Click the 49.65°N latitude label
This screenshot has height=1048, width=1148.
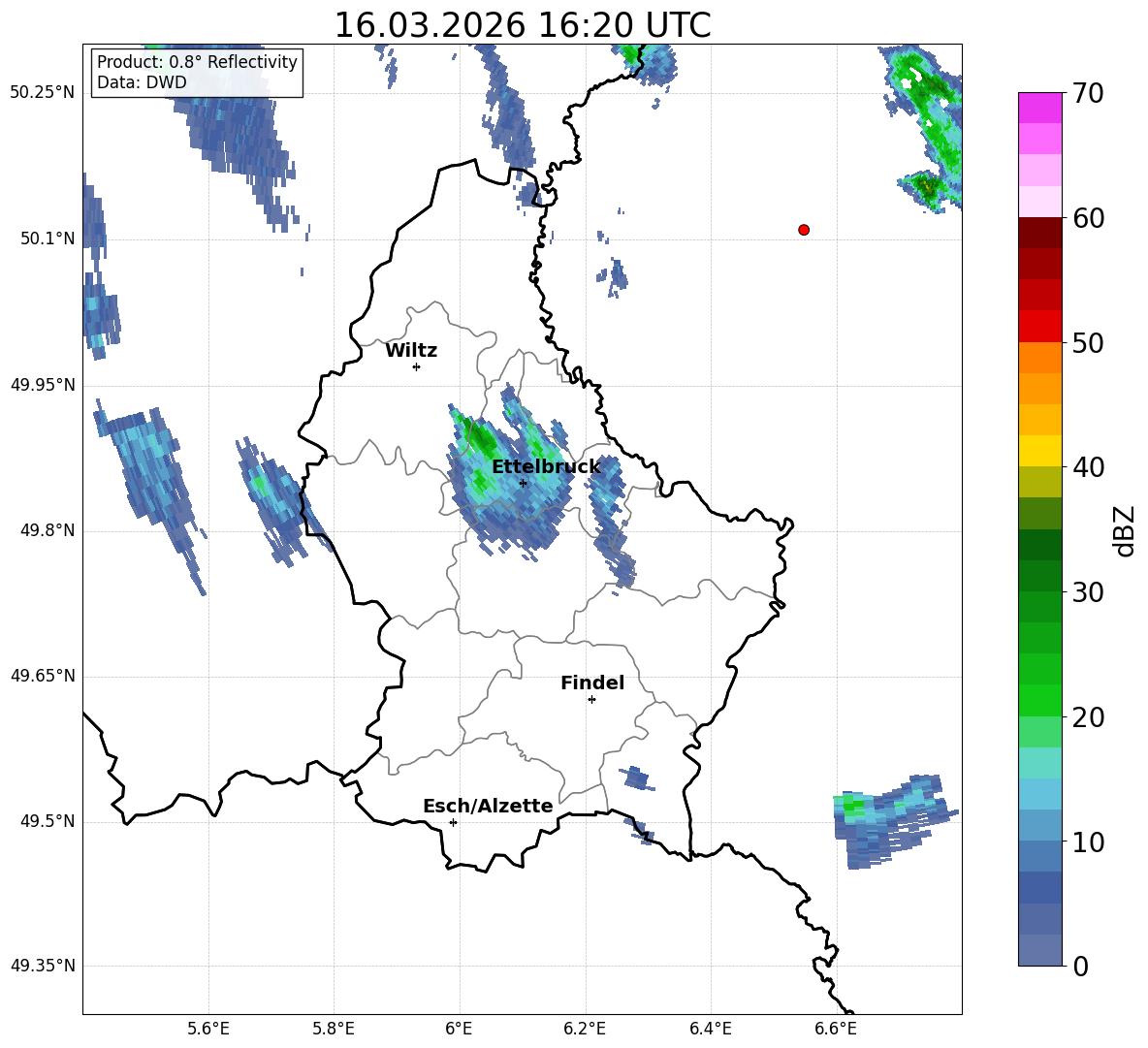click(43, 675)
